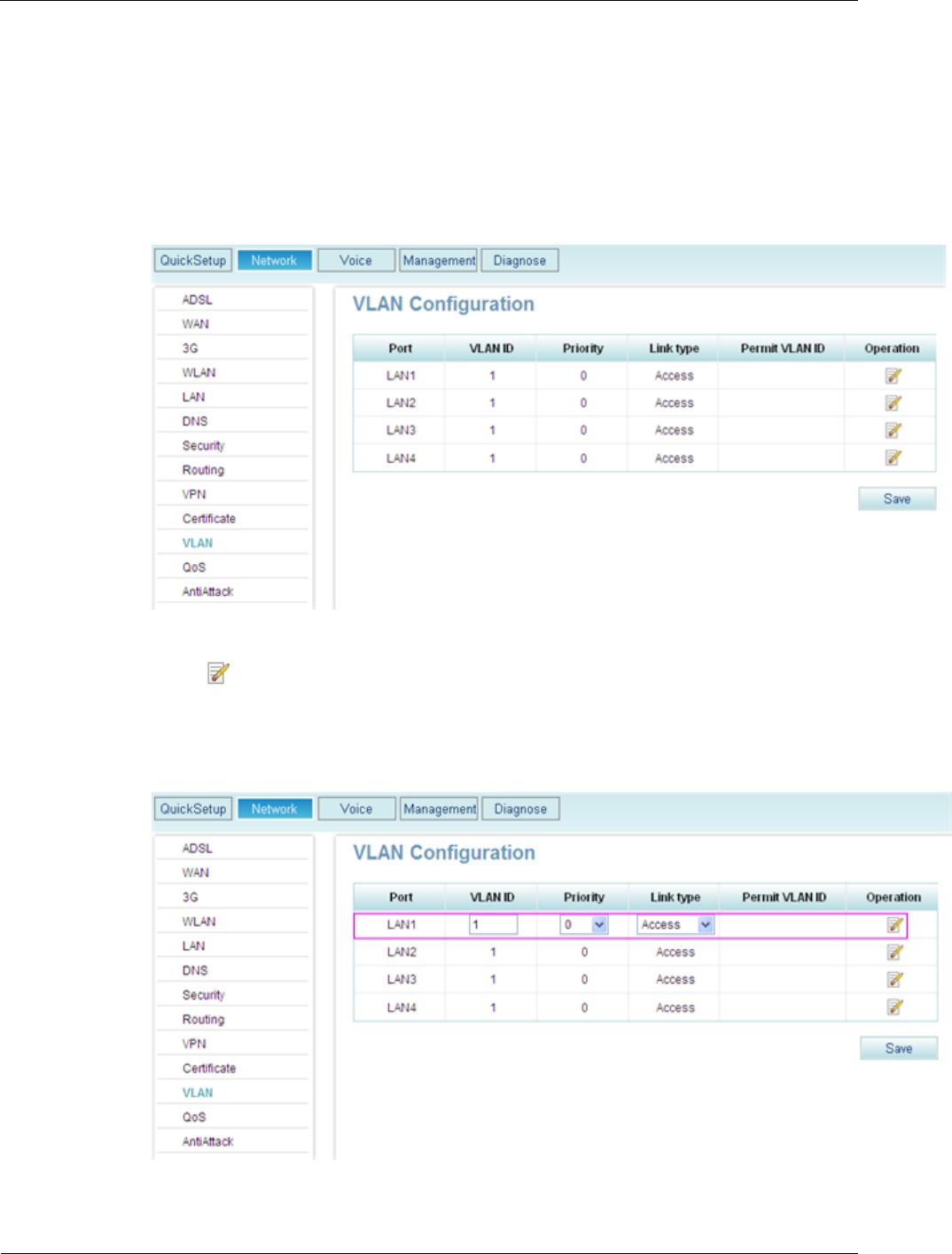
Task: Click Operation header in lower table
Action: point(893,897)
